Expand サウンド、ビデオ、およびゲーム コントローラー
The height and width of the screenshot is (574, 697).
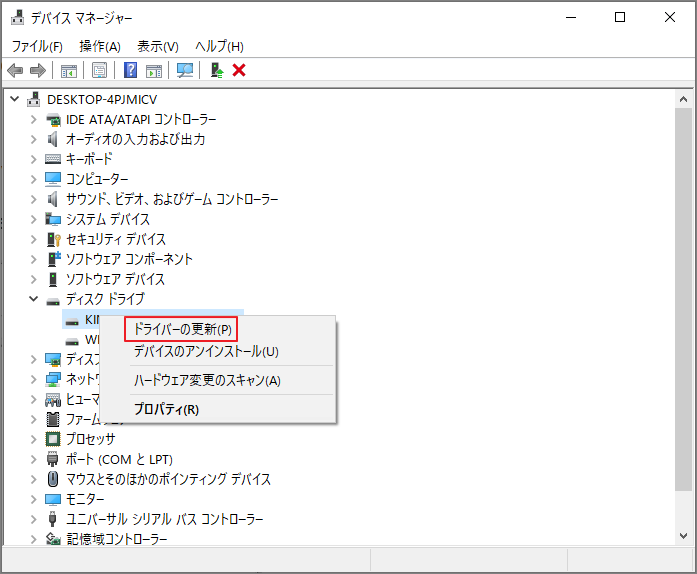(x=34, y=199)
